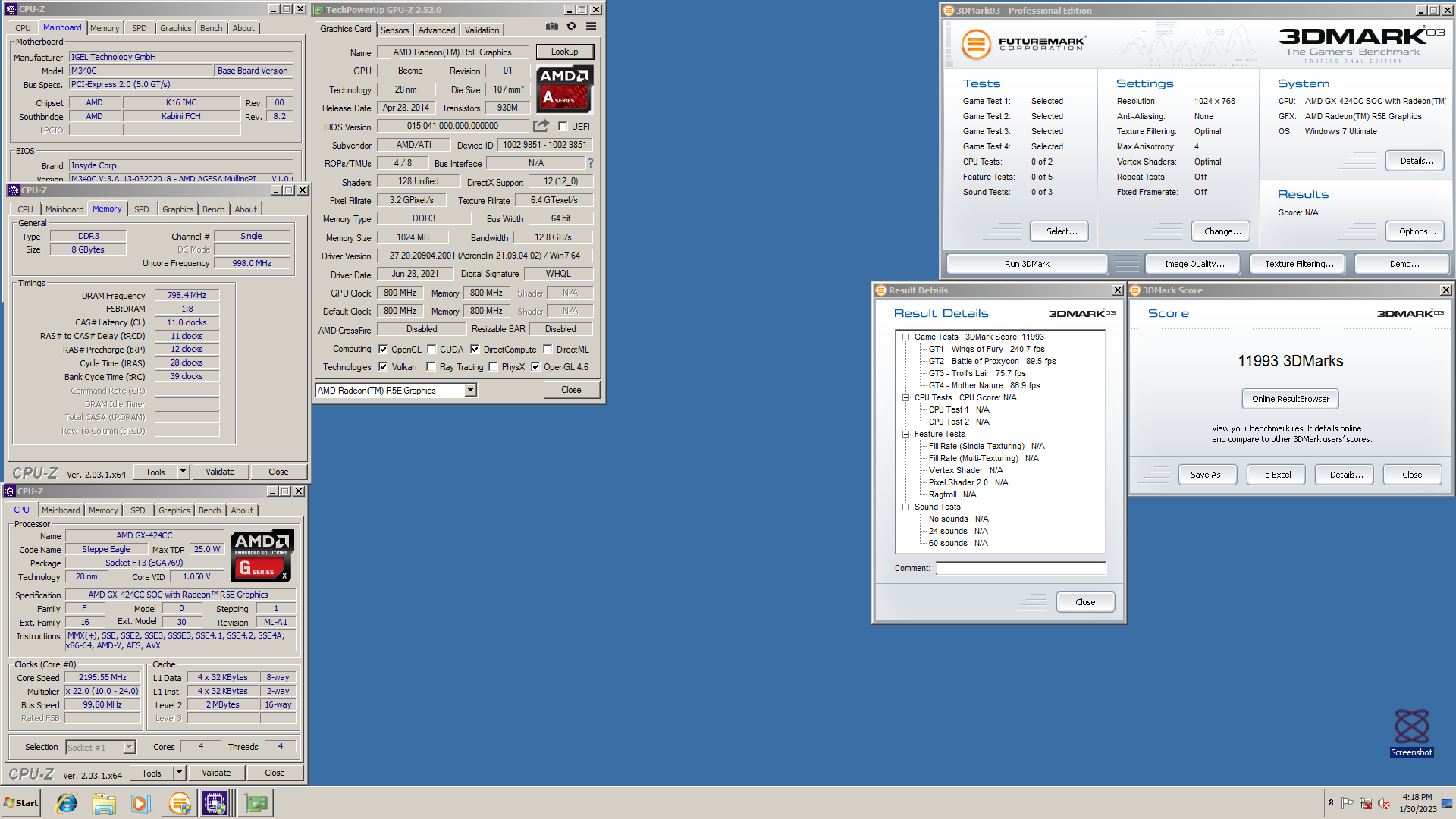Screen dimensions: 1456x819
Task: Switch to 3DMark03 via its taskbar icon
Action: click(x=179, y=803)
